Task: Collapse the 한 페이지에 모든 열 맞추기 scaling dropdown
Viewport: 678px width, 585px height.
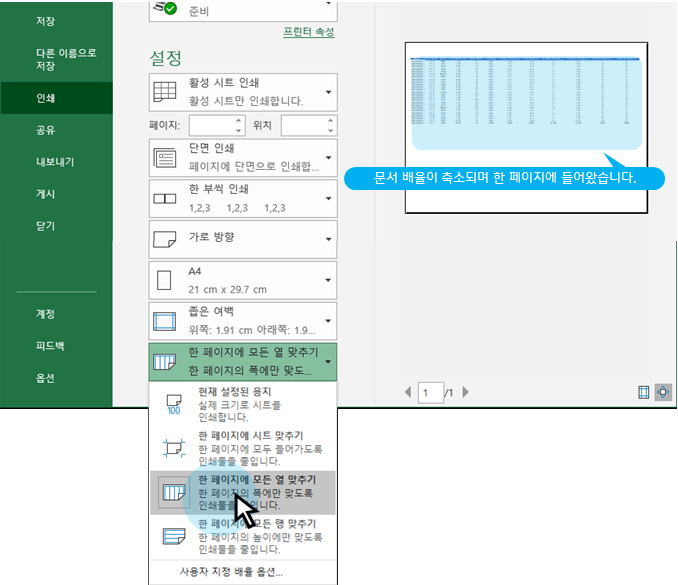Action: pos(243,362)
